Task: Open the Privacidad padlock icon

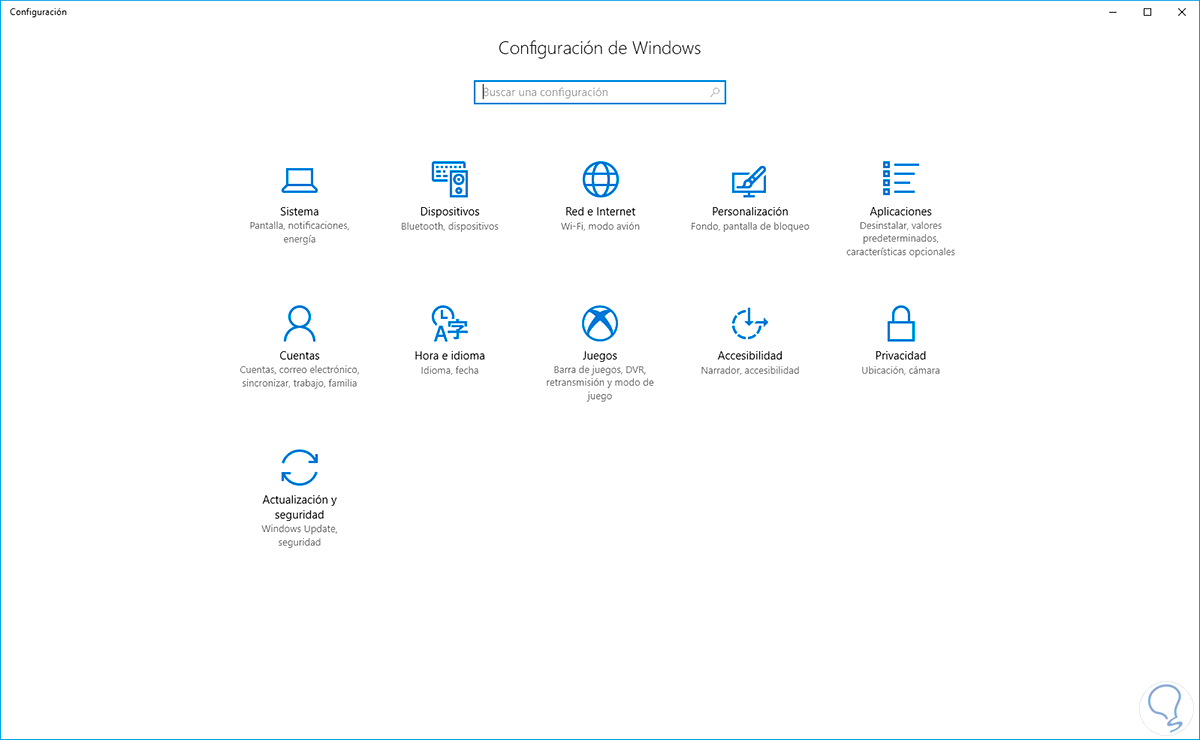Action: coord(900,323)
